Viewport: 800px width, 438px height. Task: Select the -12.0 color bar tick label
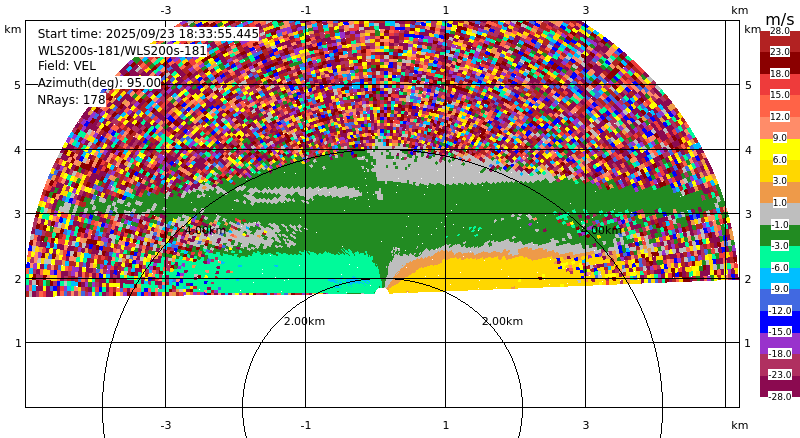pos(780,310)
